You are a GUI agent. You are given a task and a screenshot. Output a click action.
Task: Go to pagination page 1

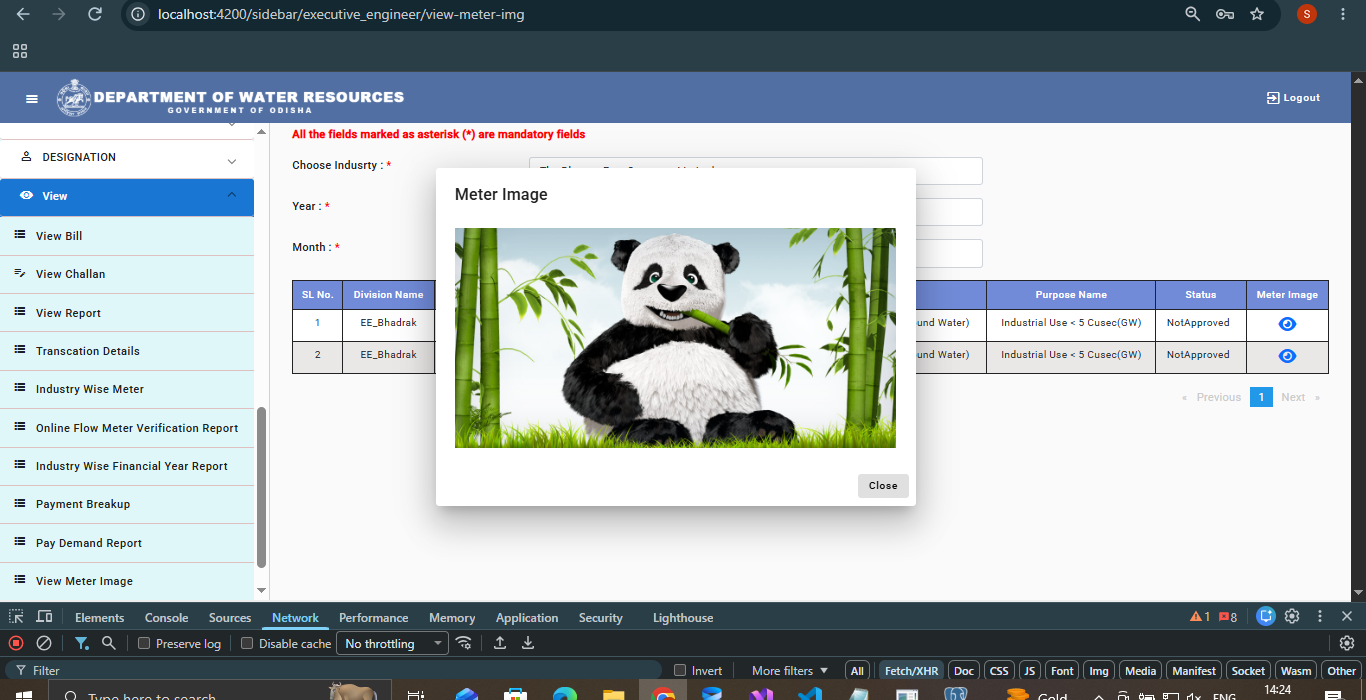[1261, 397]
